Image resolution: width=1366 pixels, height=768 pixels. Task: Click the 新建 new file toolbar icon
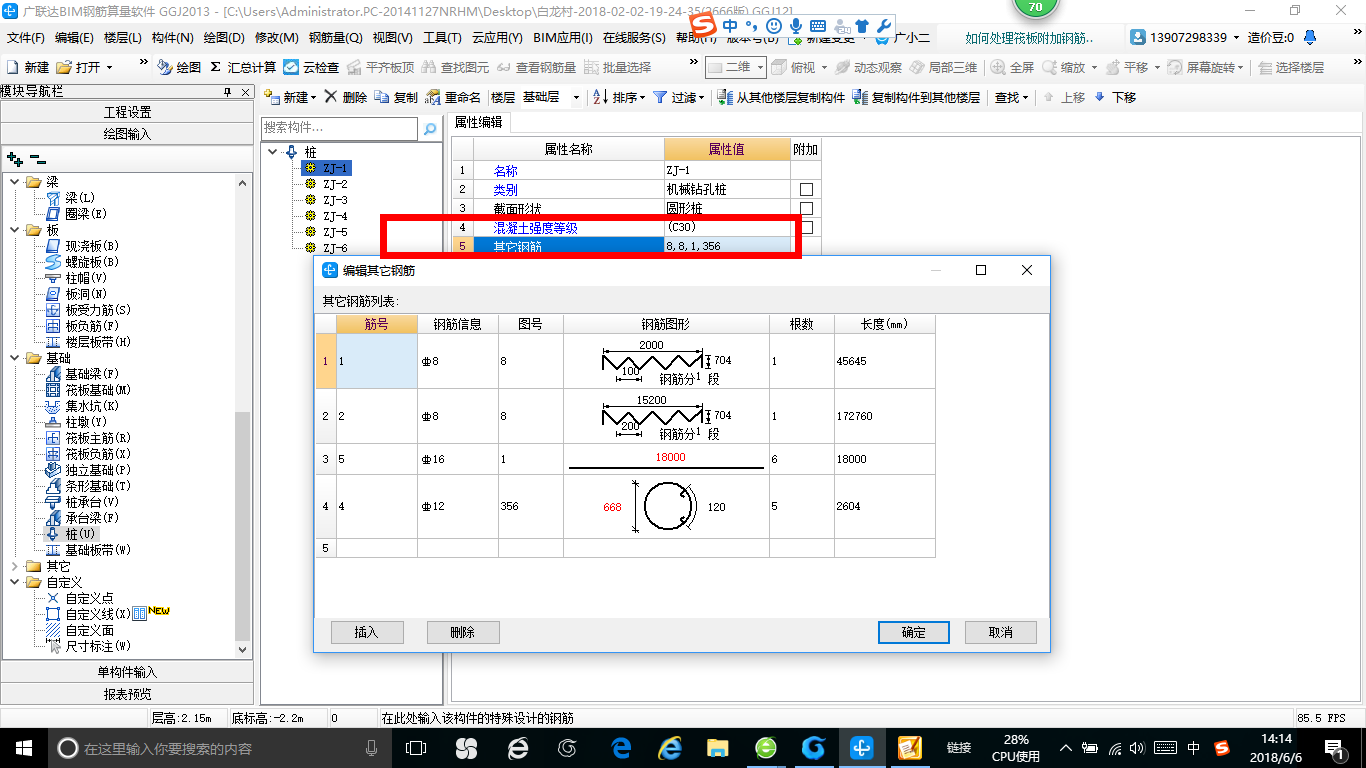[13, 67]
